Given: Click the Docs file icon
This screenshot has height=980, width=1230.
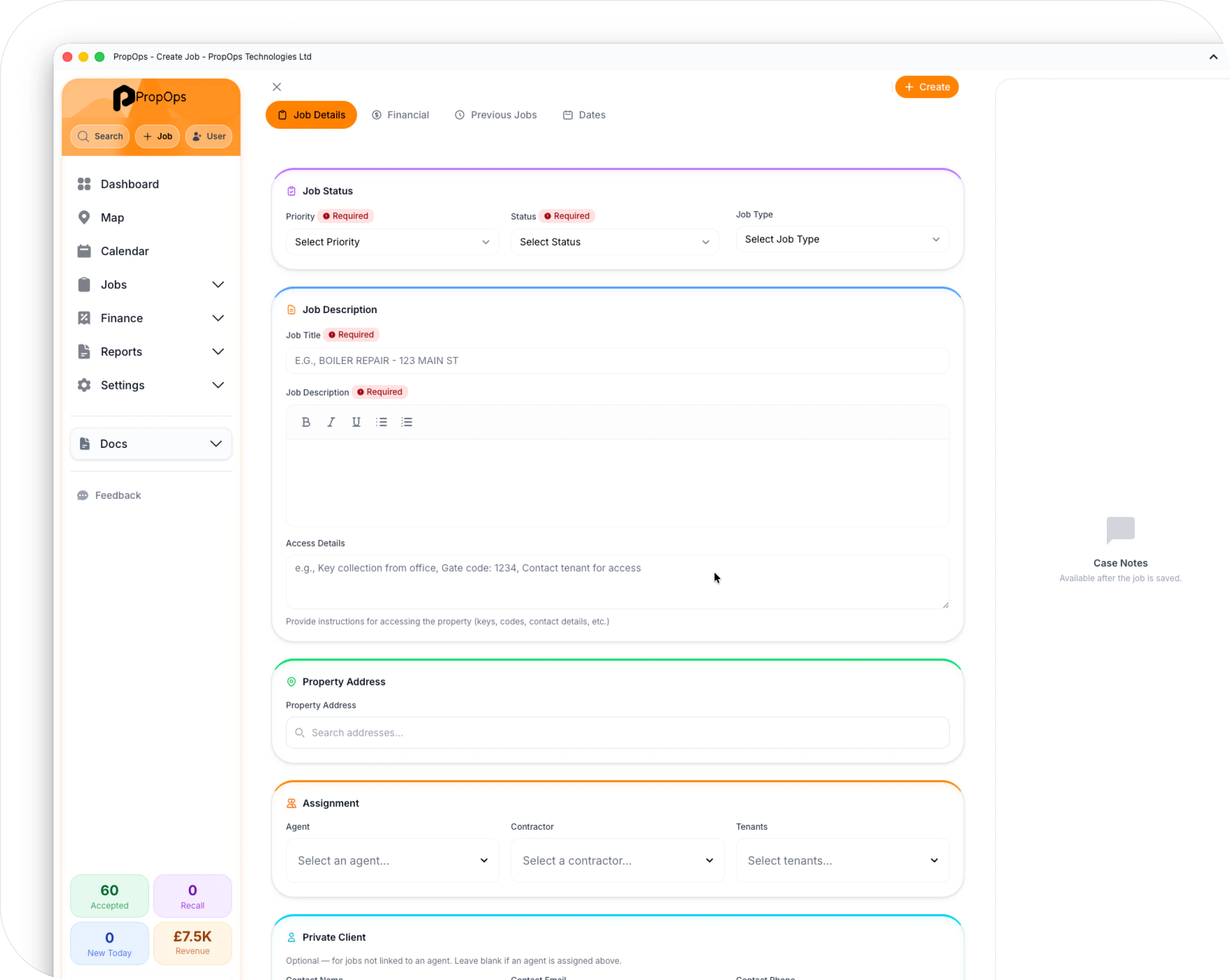Looking at the screenshot, I should (x=85, y=444).
